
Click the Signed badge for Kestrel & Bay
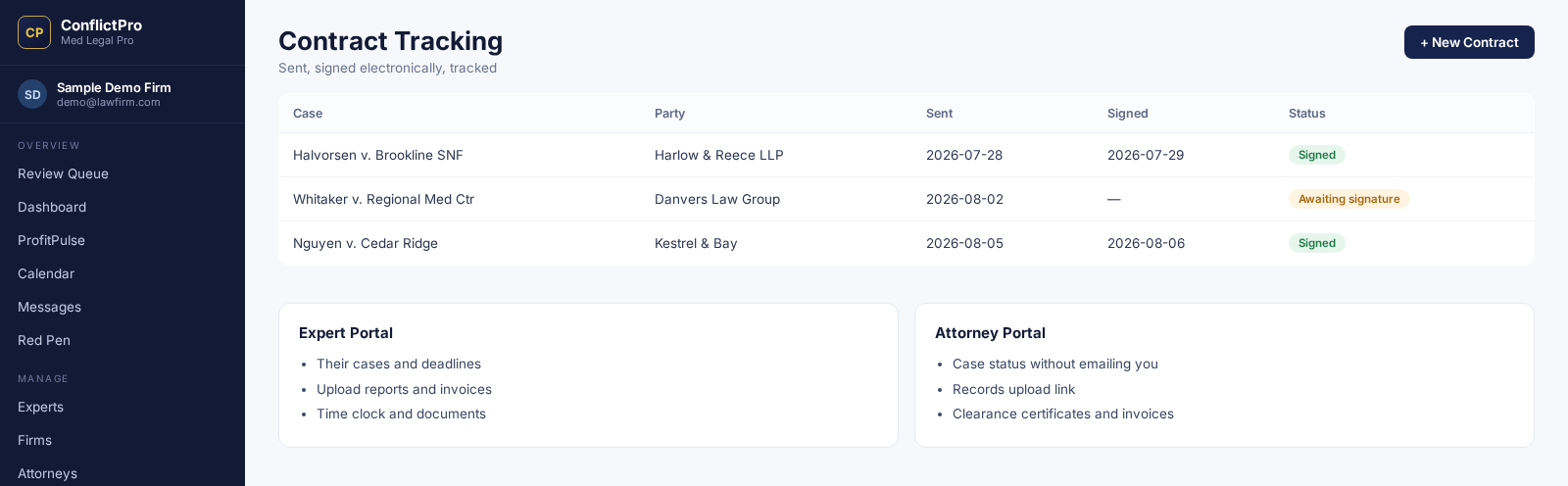[1316, 243]
